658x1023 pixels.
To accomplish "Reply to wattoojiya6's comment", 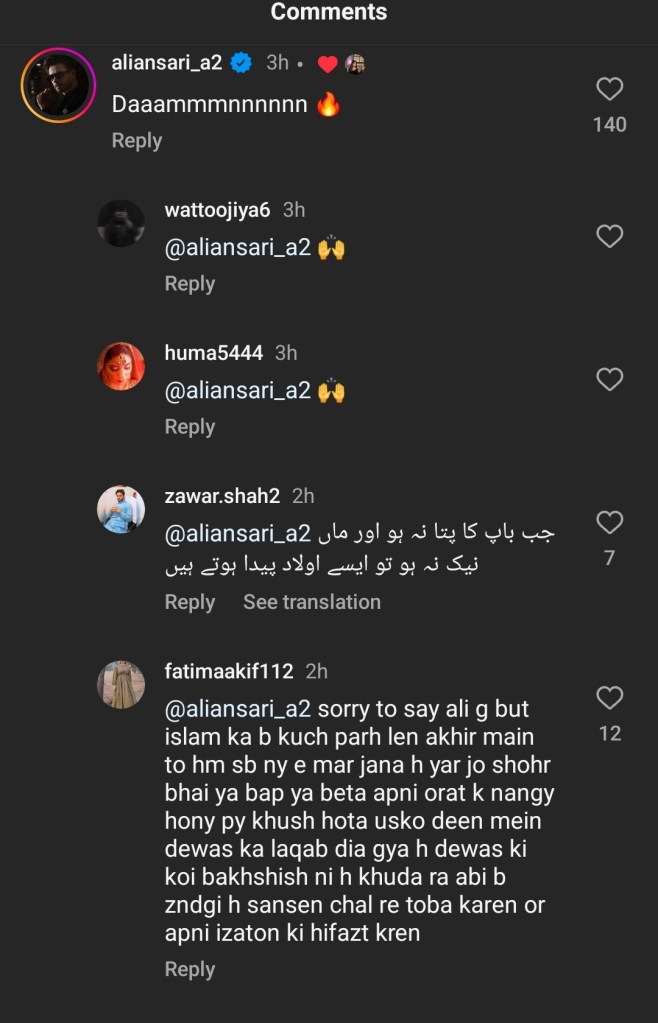I will (190, 284).
